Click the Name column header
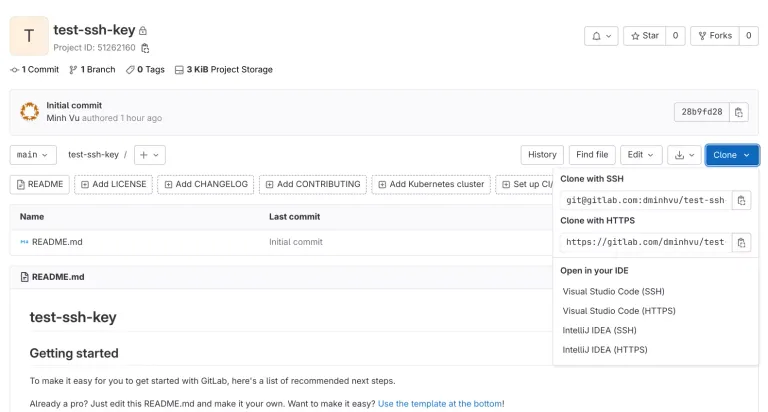 tap(32, 217)
